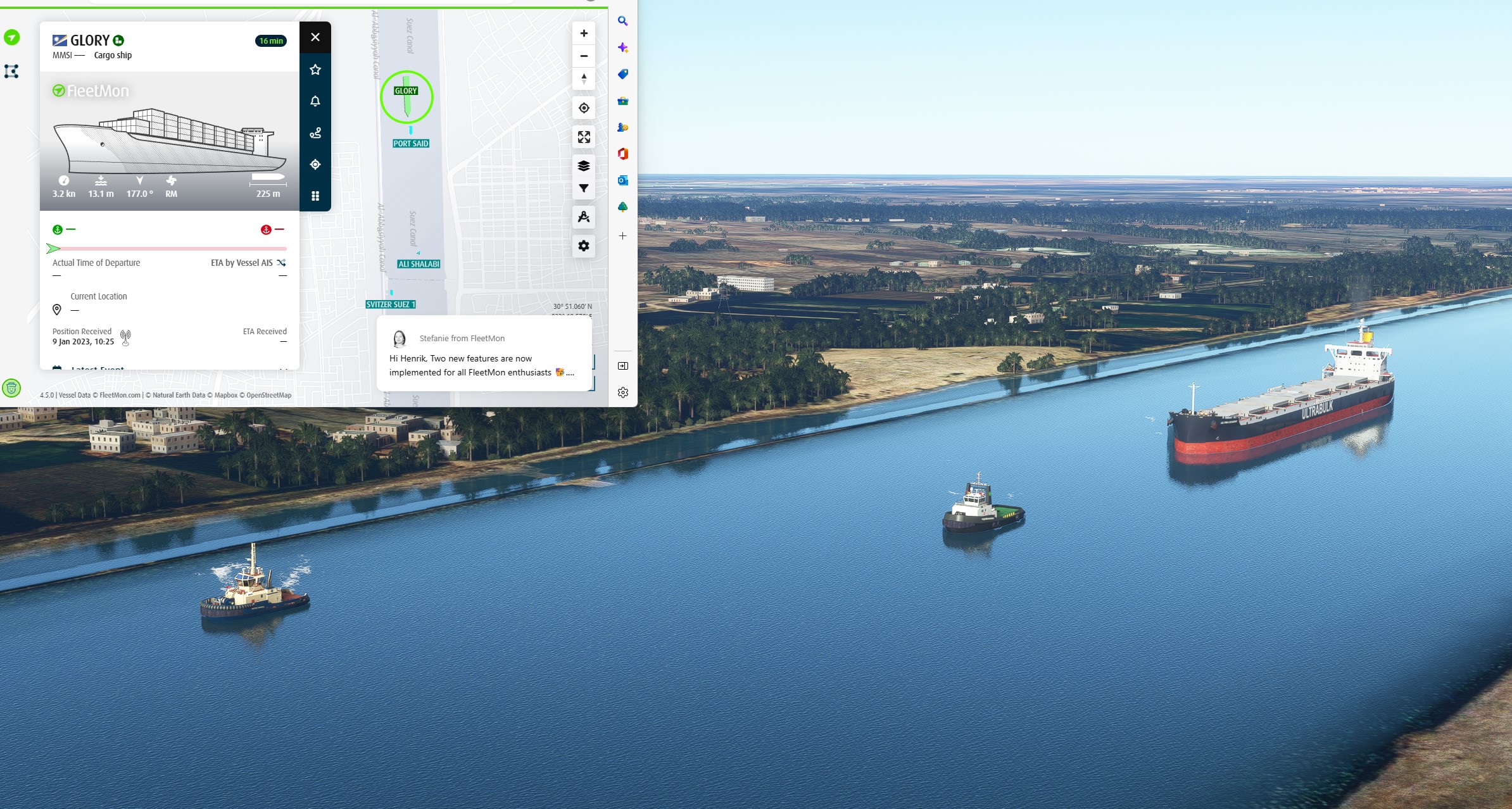Click the Marshall Islands flag icon
The width and height of the screenshot is (1512, 809).
click(x=60, y=41)
